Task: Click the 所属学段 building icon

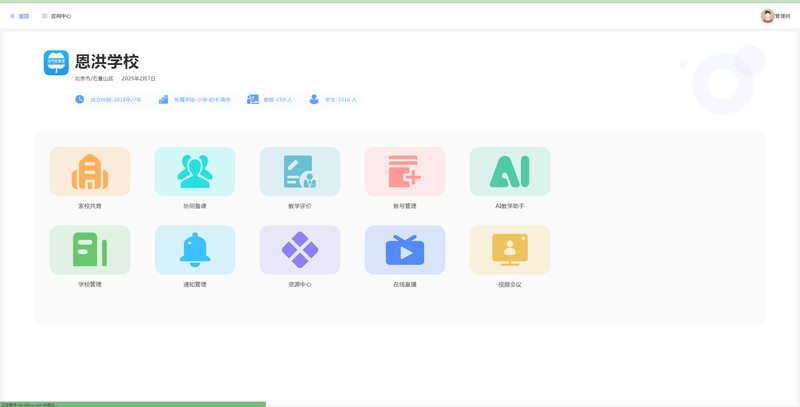Action: pos(163,99)
